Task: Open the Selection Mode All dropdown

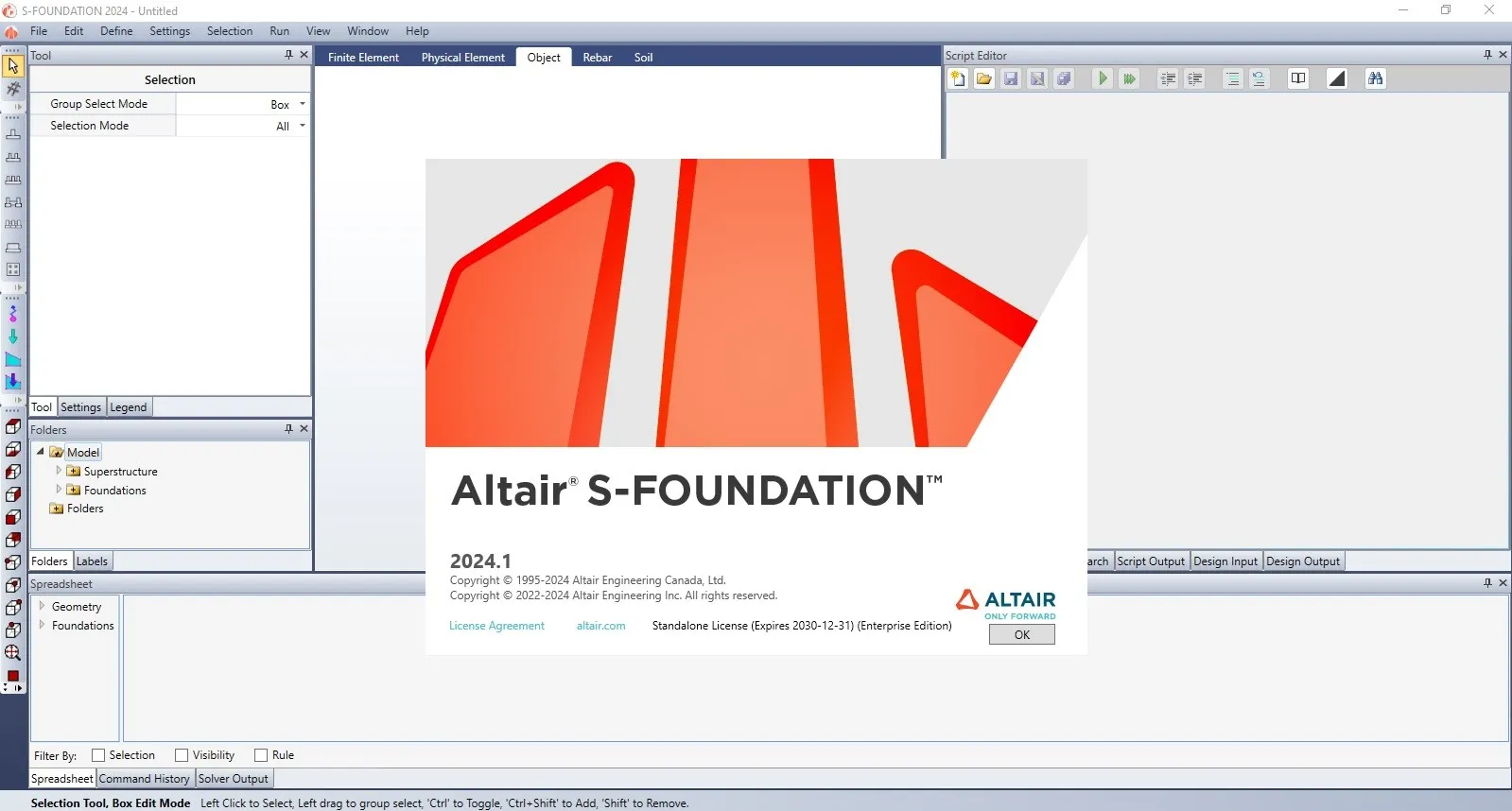Action: tap(243, 126)
